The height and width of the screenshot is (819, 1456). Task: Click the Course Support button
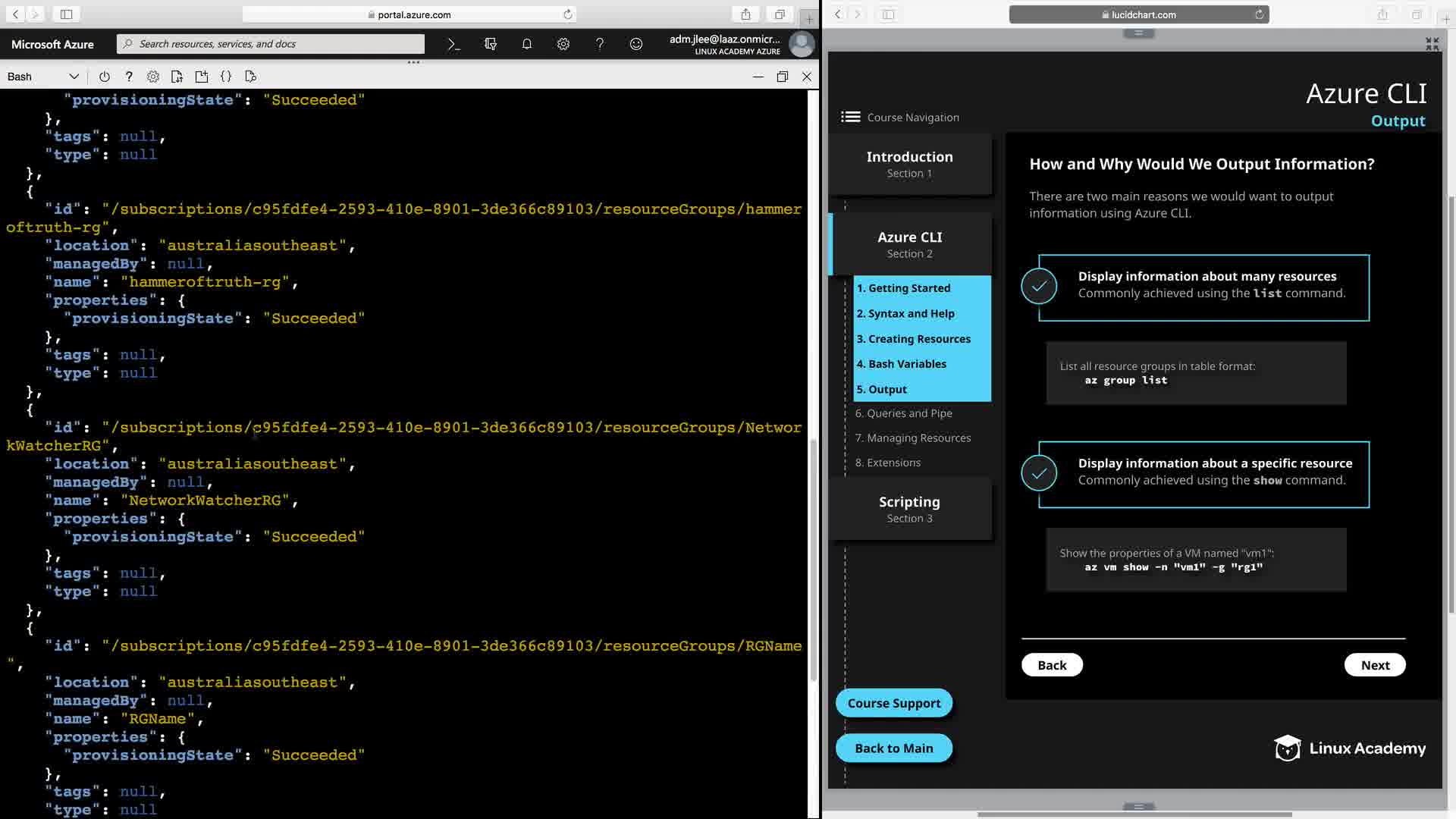(893, 703)
